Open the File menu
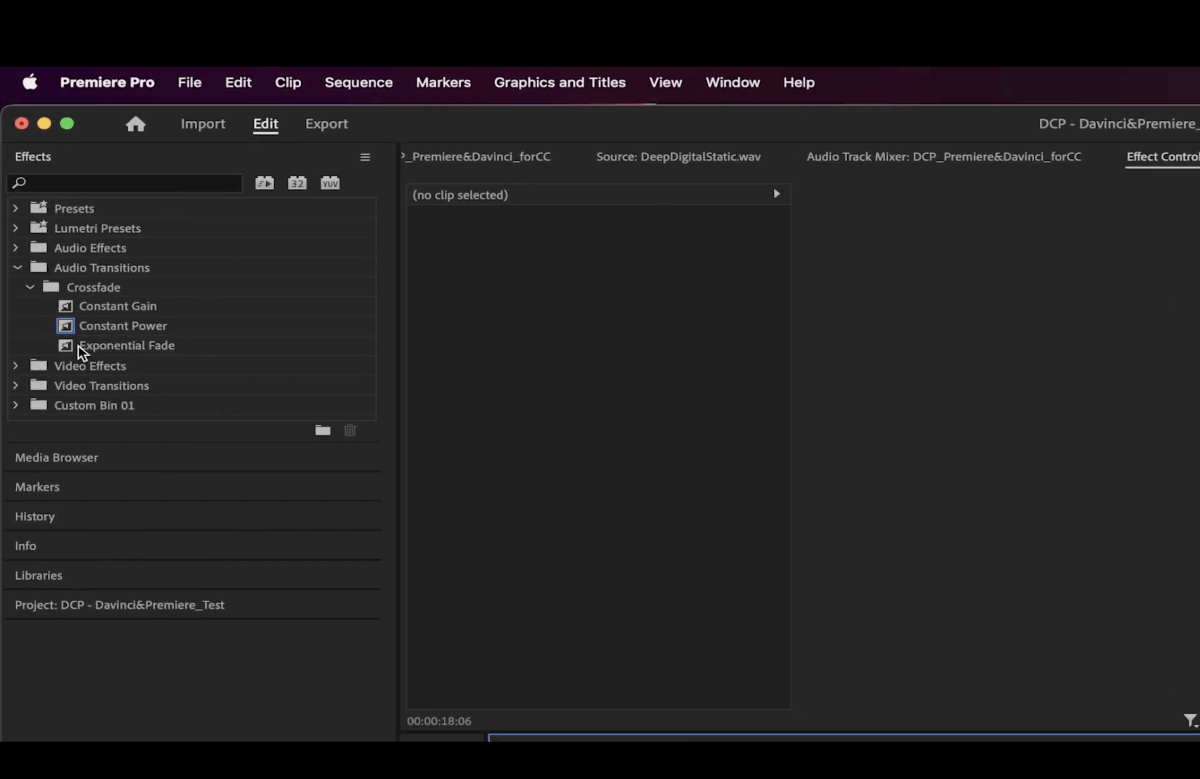This screenshot has height=779, width=1200. click(x=190, y=83)
